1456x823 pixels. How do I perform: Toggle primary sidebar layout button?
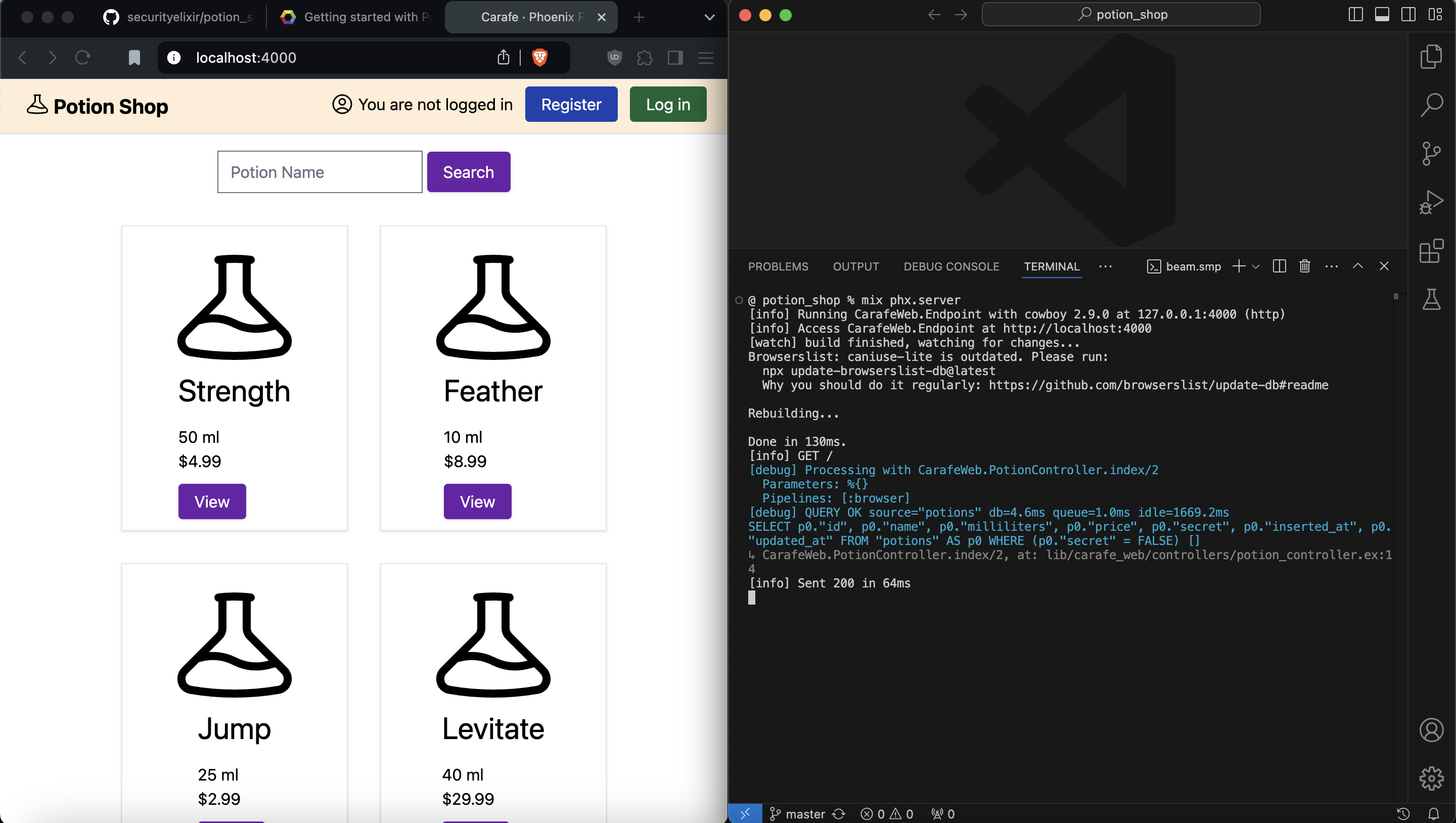1355,15
